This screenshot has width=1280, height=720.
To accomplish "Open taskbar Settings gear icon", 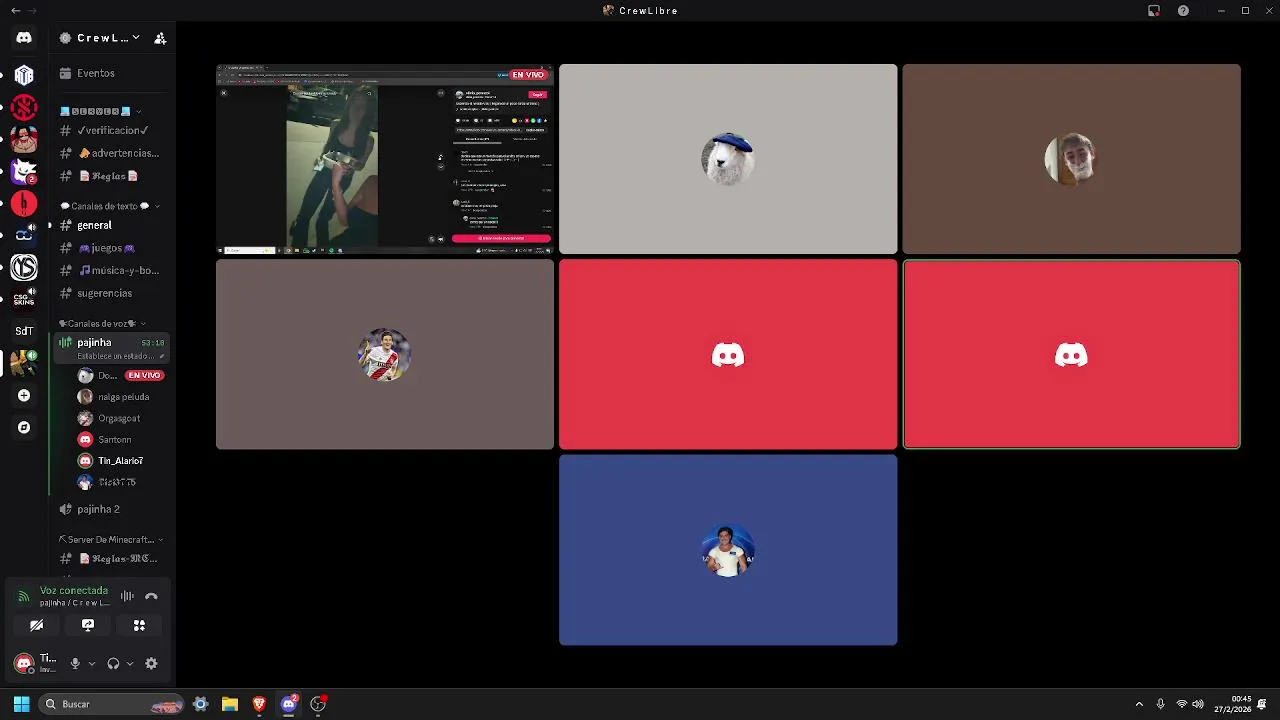I will [200, 704].
